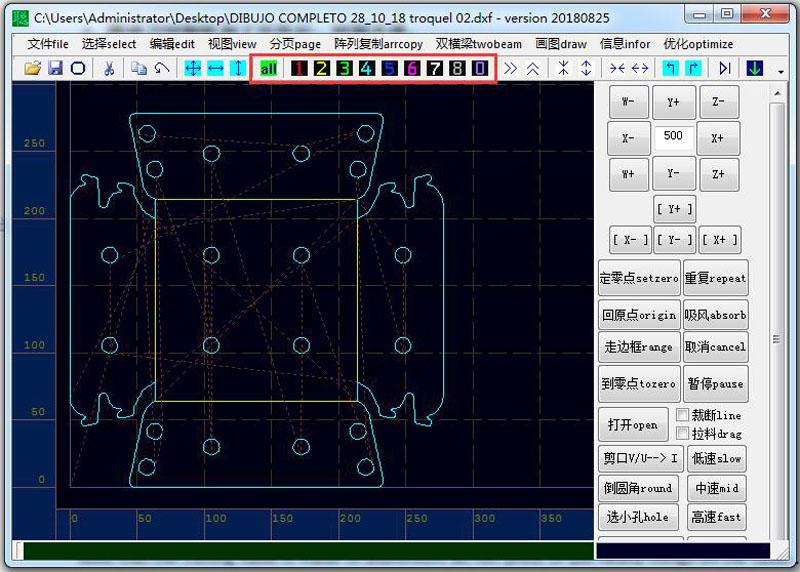Image resolution: width=800 pixels, height=572 pixels.
Task: Open the 文件file menu
Action: click(48, 44)
